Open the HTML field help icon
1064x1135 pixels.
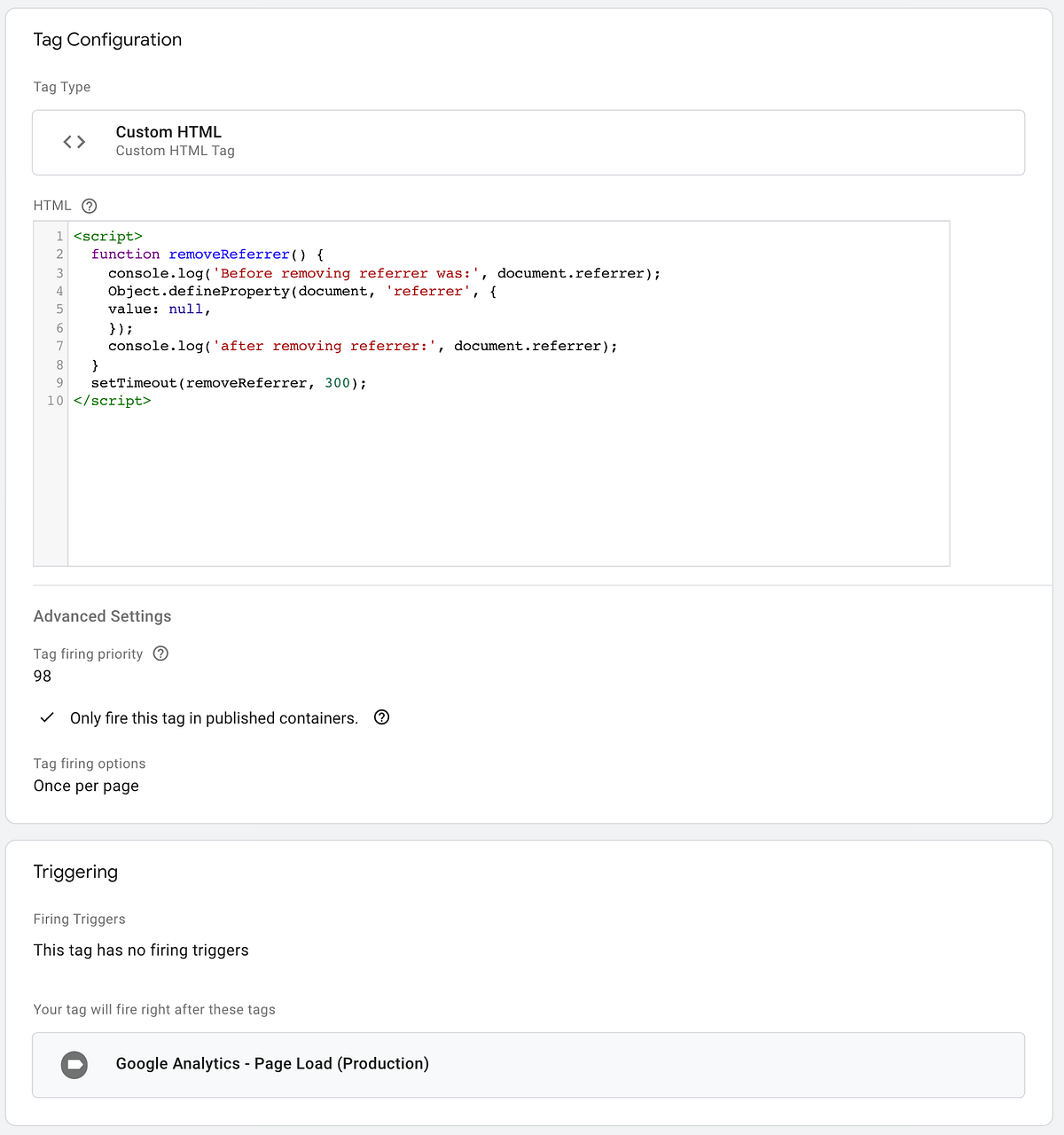click(89, 205)
